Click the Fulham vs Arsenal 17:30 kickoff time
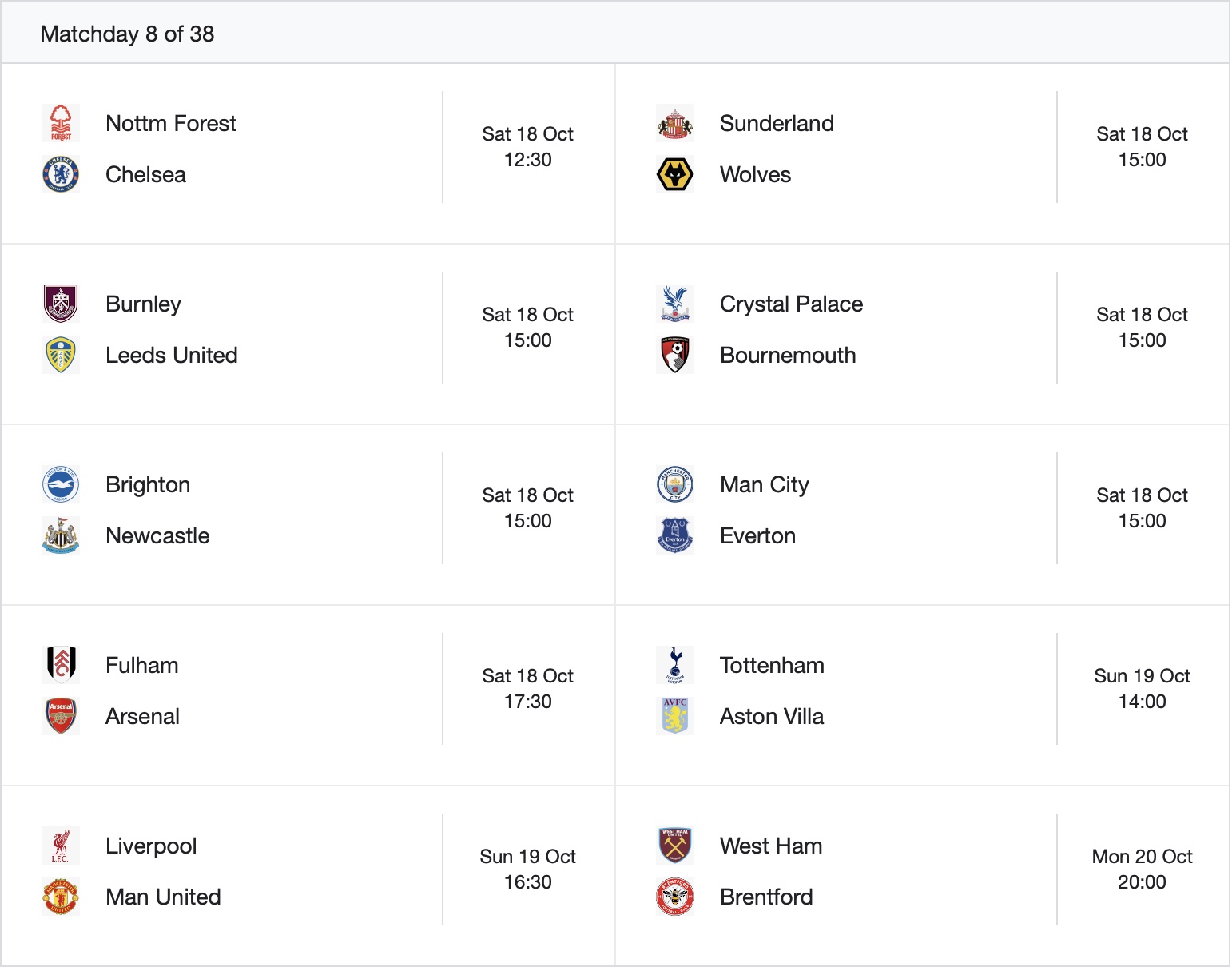Viewport: 1232px width, 967px height. coord(527,702)
